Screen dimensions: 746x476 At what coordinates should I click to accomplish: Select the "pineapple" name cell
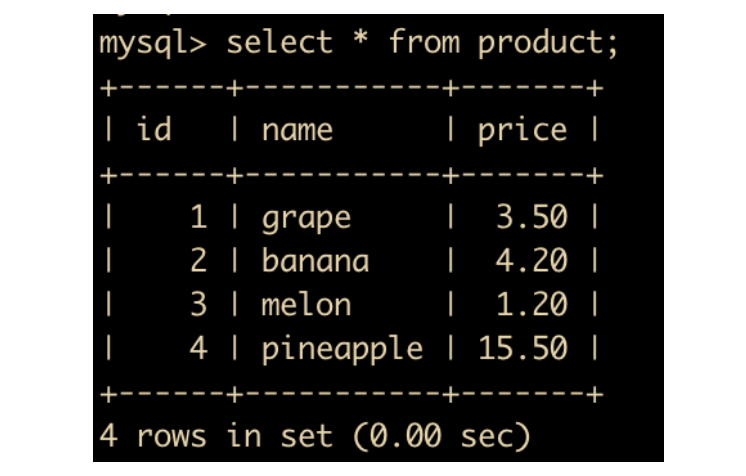(342, 348)
